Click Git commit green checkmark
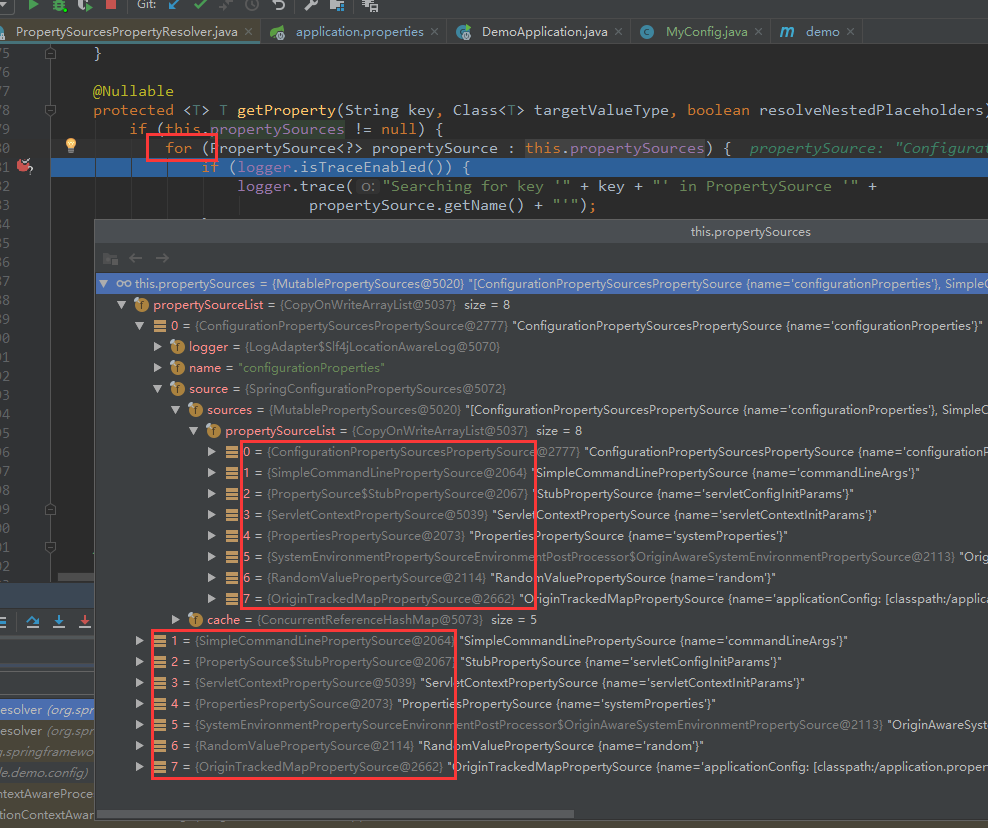The width and height of the screenshot is (988, 828). (200, 5)
